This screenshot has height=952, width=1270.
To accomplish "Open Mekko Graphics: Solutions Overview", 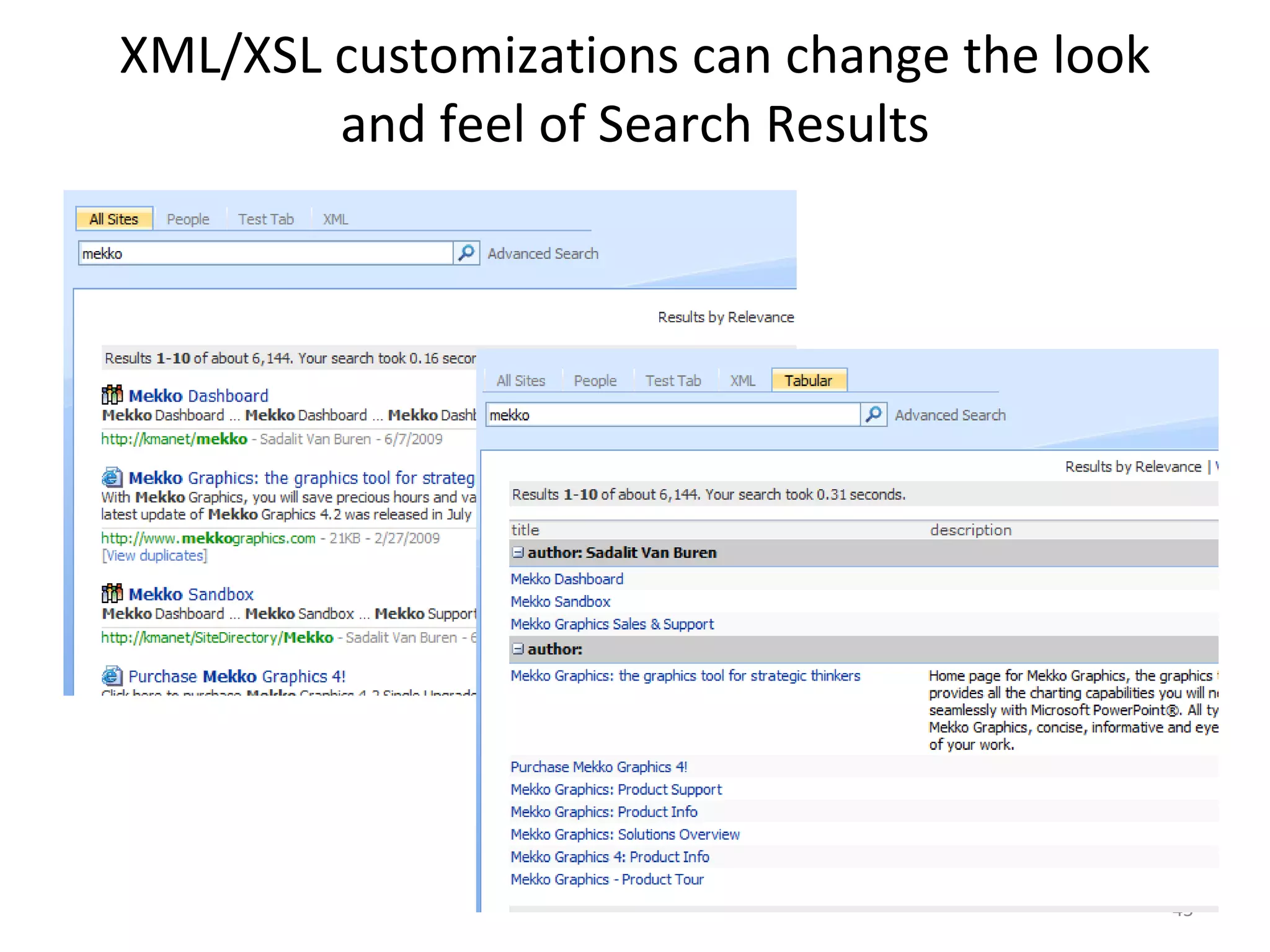I will [625, 834].
